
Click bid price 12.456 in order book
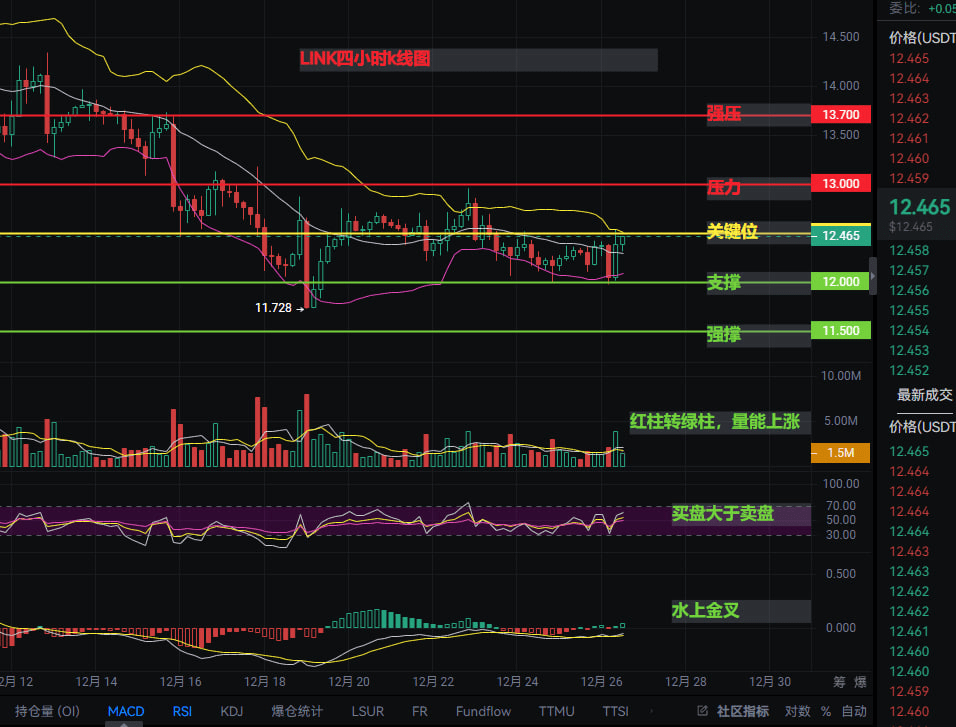coord(909,290)
